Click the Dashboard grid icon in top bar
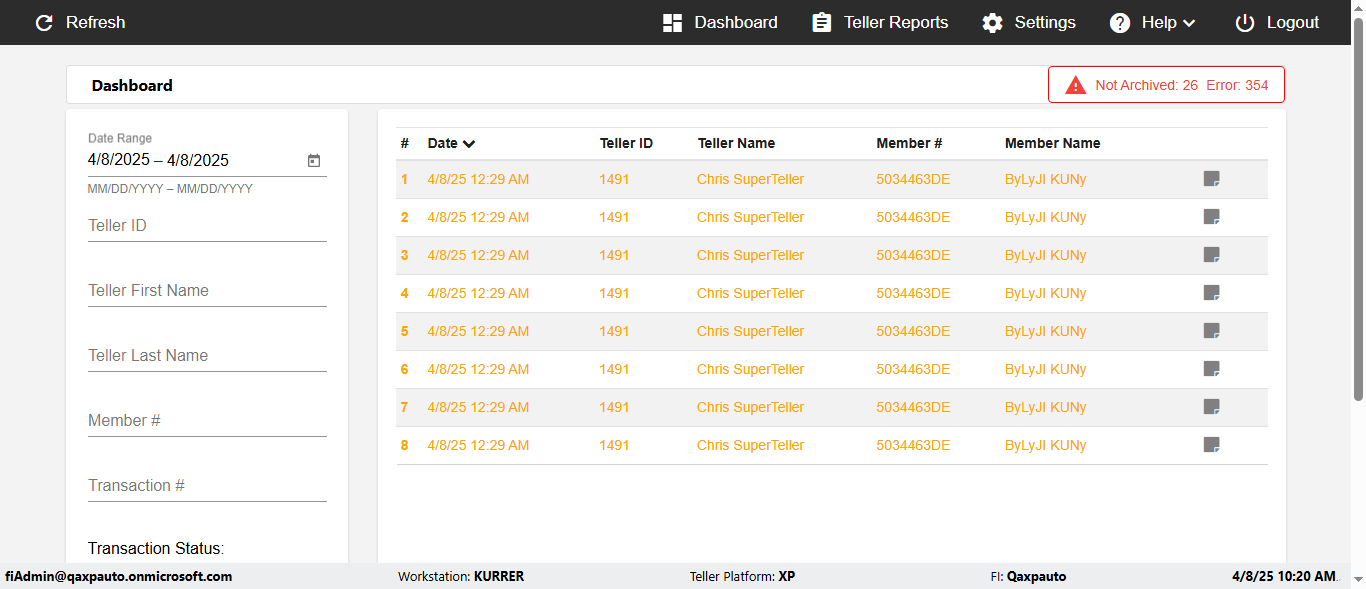 pos(672,23)
